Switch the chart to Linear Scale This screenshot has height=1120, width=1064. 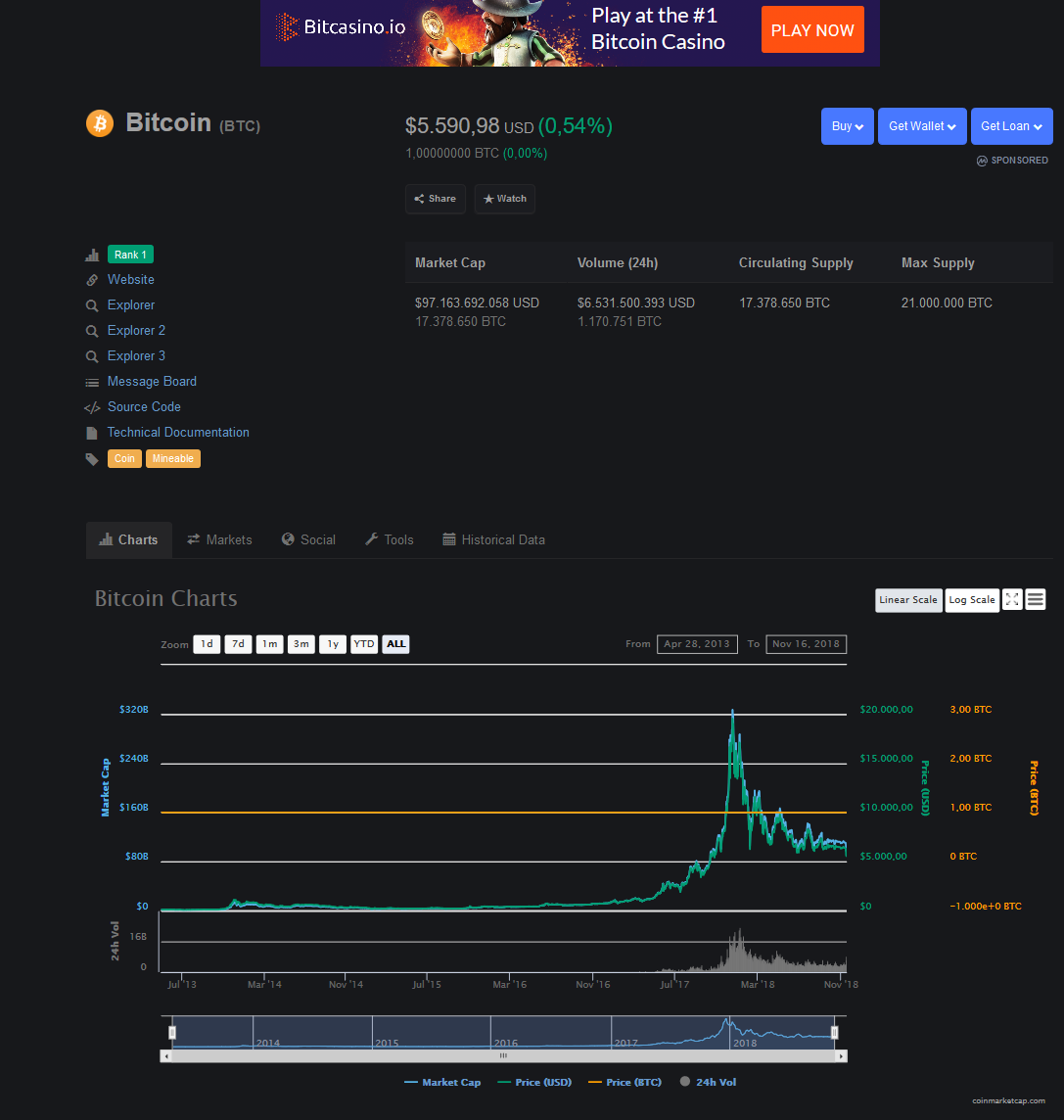tap(908, 600)
